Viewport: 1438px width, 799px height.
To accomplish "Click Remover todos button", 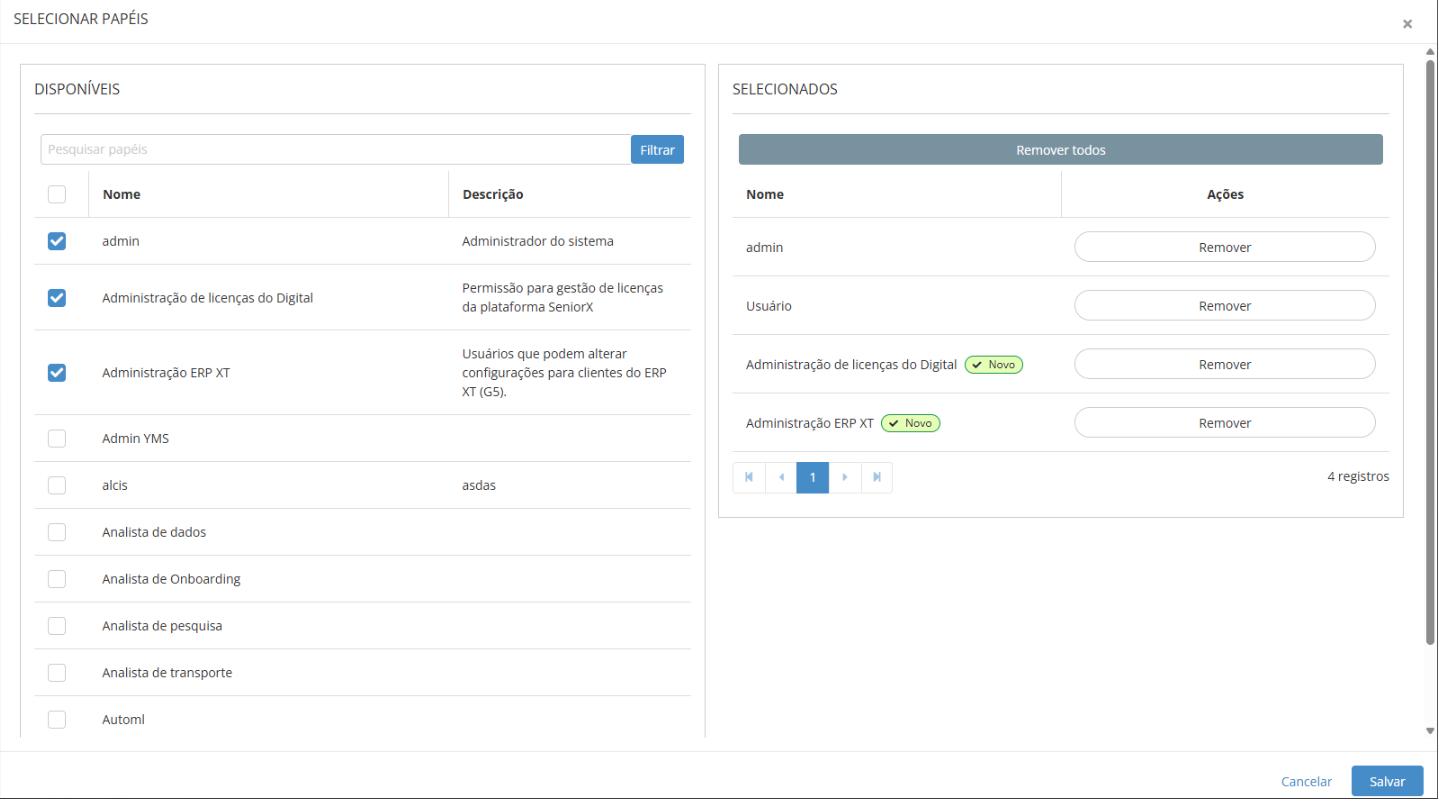I will 1060,150.
